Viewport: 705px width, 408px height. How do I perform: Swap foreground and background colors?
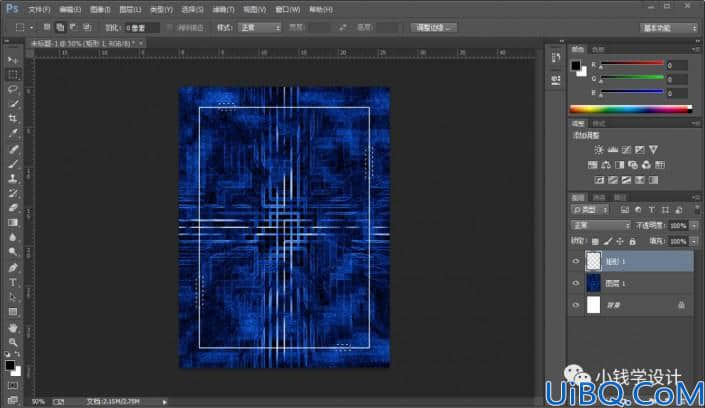click(x=18, y=355)
